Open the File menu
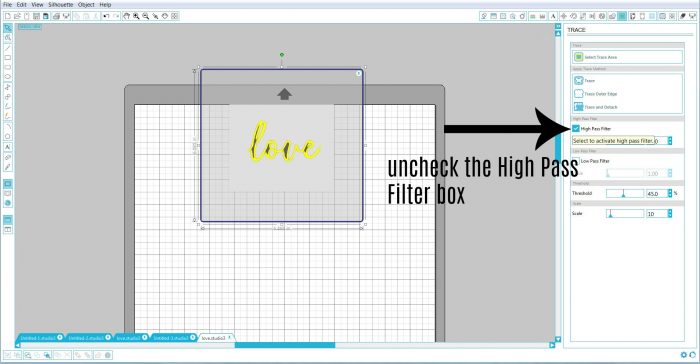Image resolution: width=700 pixels, height=364 pixels. (x=7, y=4)
